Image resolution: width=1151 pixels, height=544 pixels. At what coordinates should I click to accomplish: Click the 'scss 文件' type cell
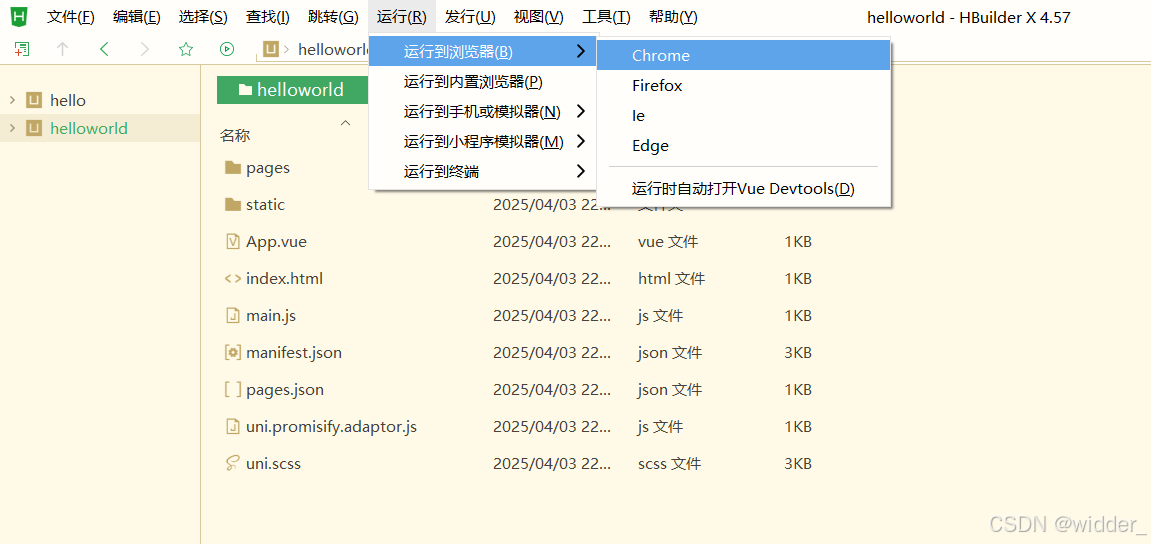669,463
